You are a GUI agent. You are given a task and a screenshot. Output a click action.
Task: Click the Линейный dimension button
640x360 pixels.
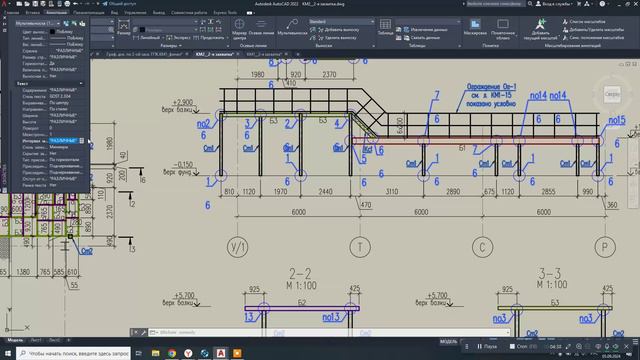[x=146, y=38]
